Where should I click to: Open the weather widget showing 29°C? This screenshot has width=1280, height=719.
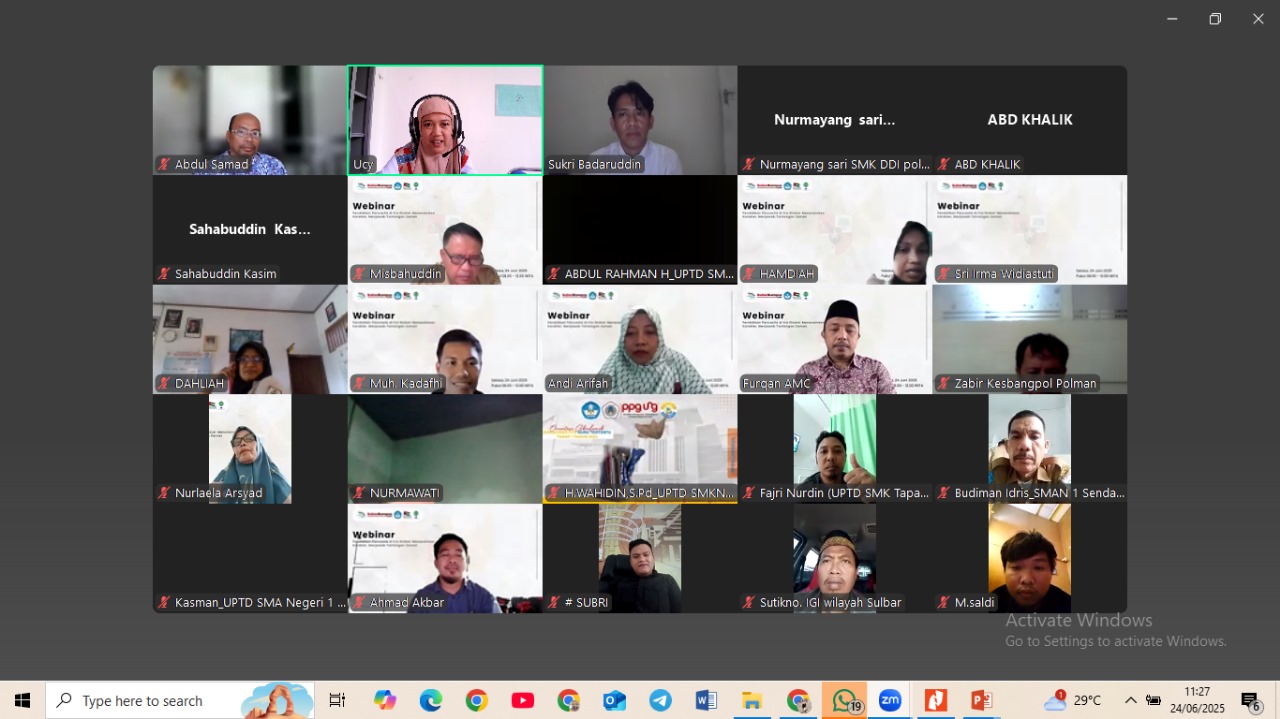coord(1072,701)
